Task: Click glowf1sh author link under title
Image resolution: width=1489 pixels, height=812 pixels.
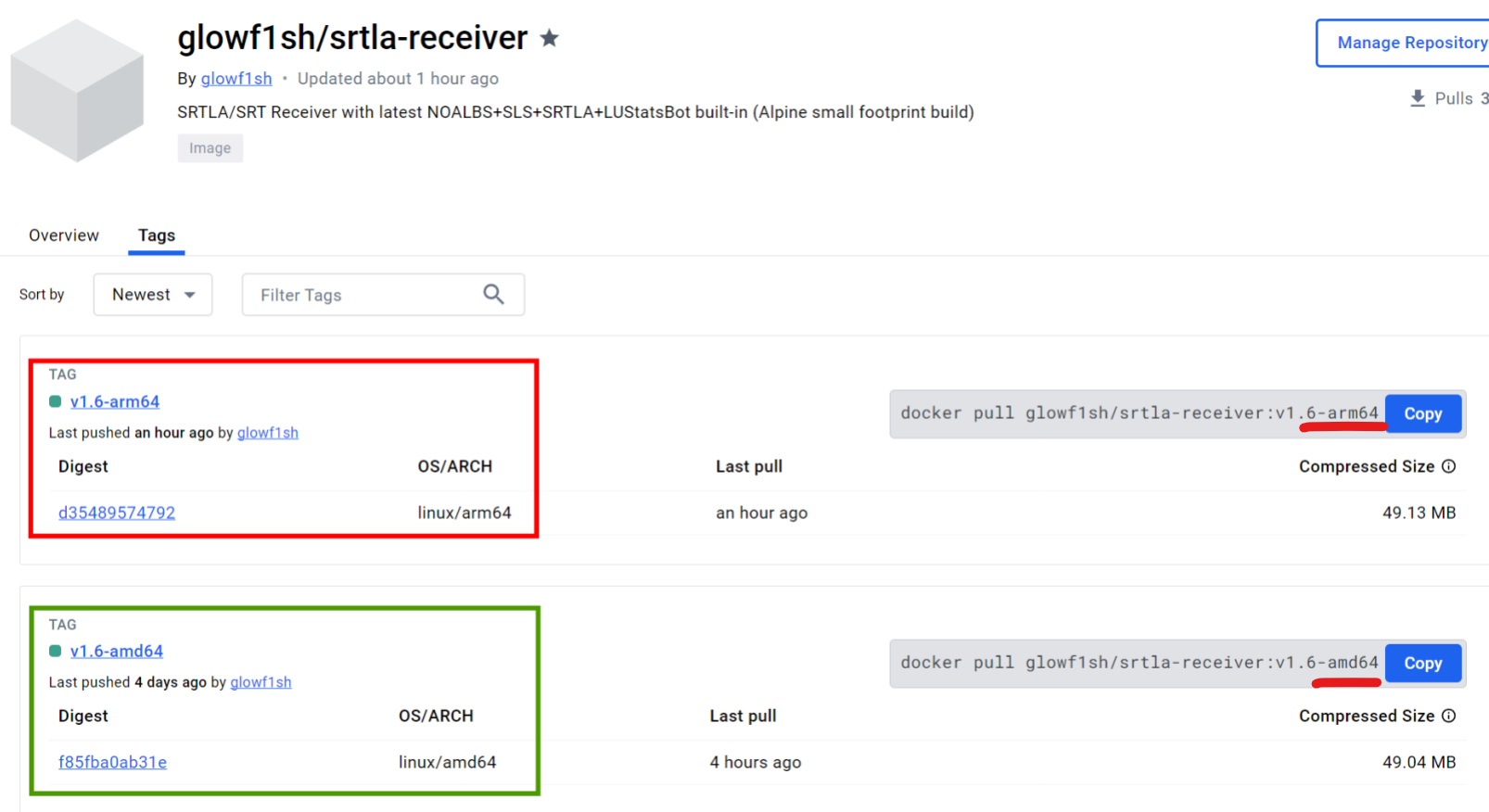Action: coord(236,79)
